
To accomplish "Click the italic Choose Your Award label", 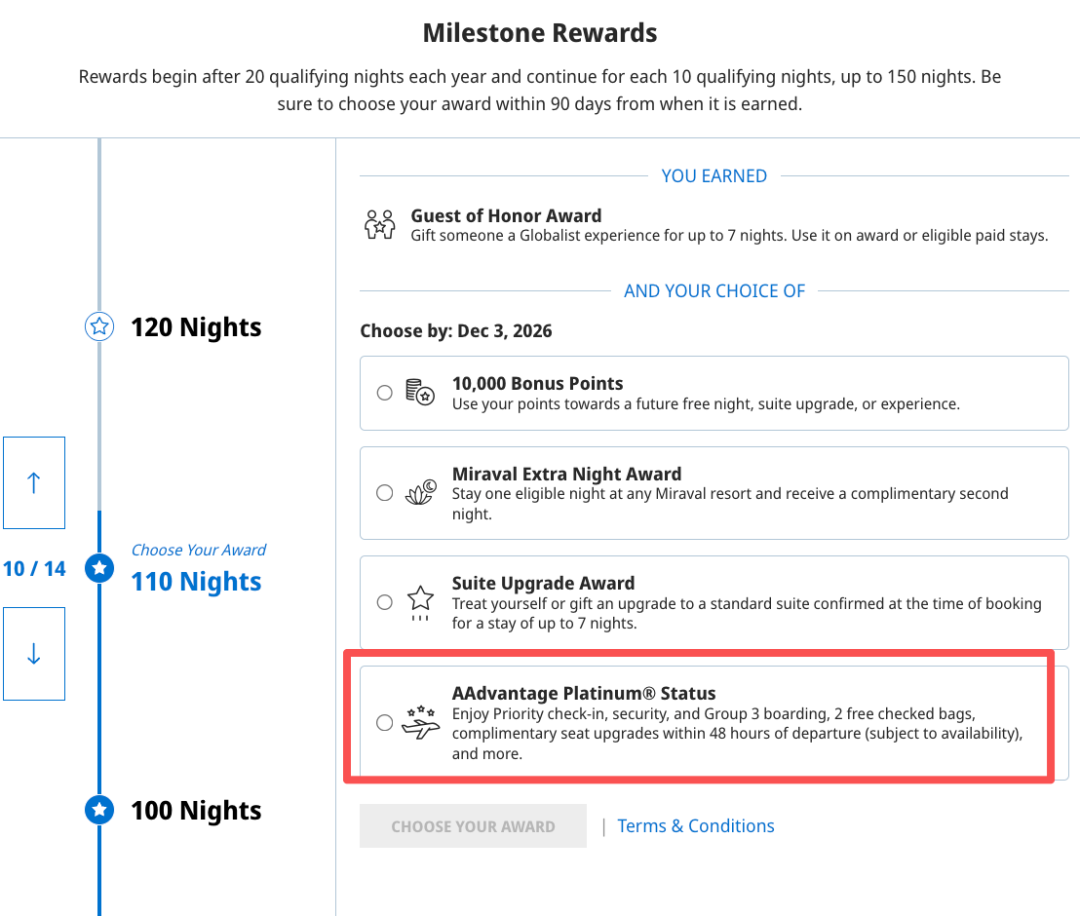I will [x=198, y=550].
